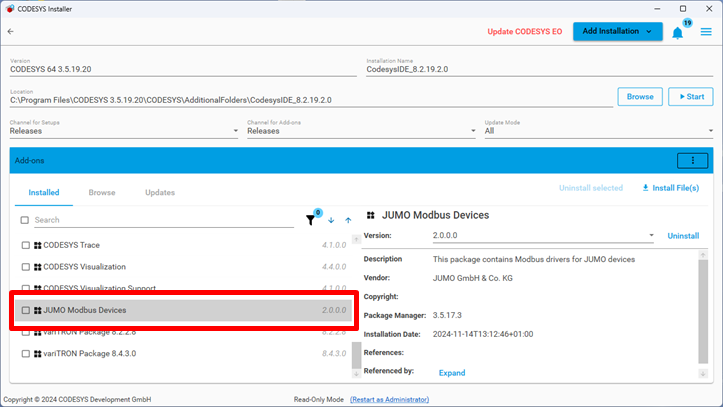The height and width of the screenshot is (407, 723).
Task: Select the JUMO Modbus Devices row
Action: click(x=184, y=310)
